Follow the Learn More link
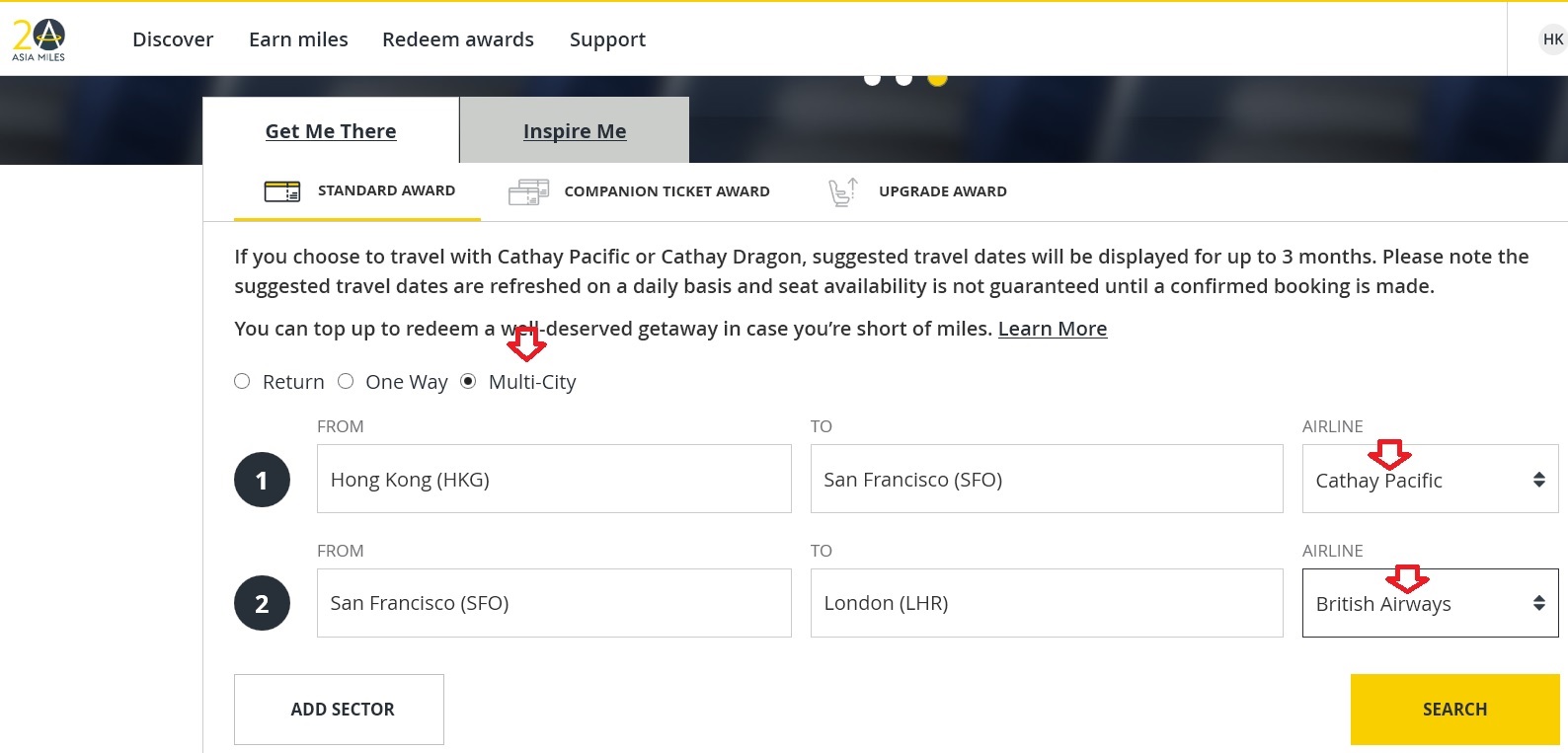Image resolution: width=1568 pixels, height=753 pixels. tap(1052, 329)
